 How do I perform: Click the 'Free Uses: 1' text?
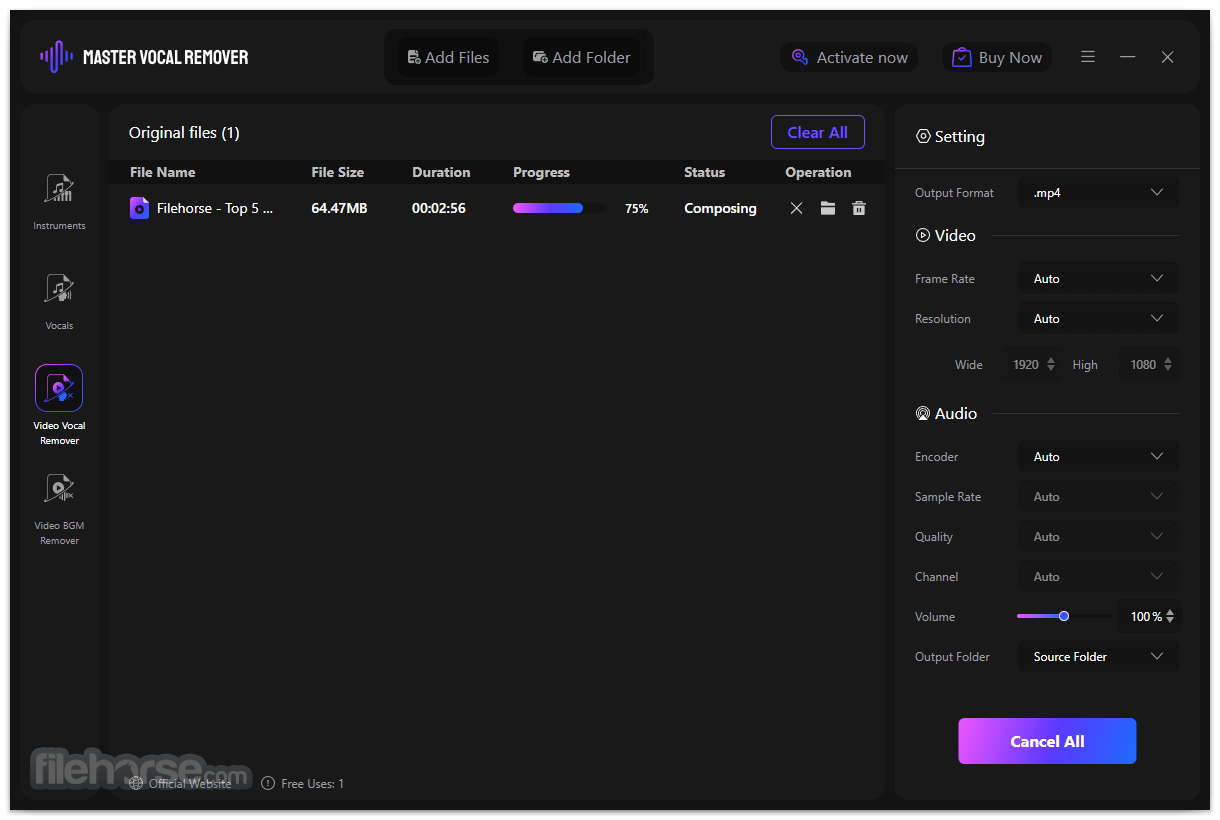[x=312, y=784]
